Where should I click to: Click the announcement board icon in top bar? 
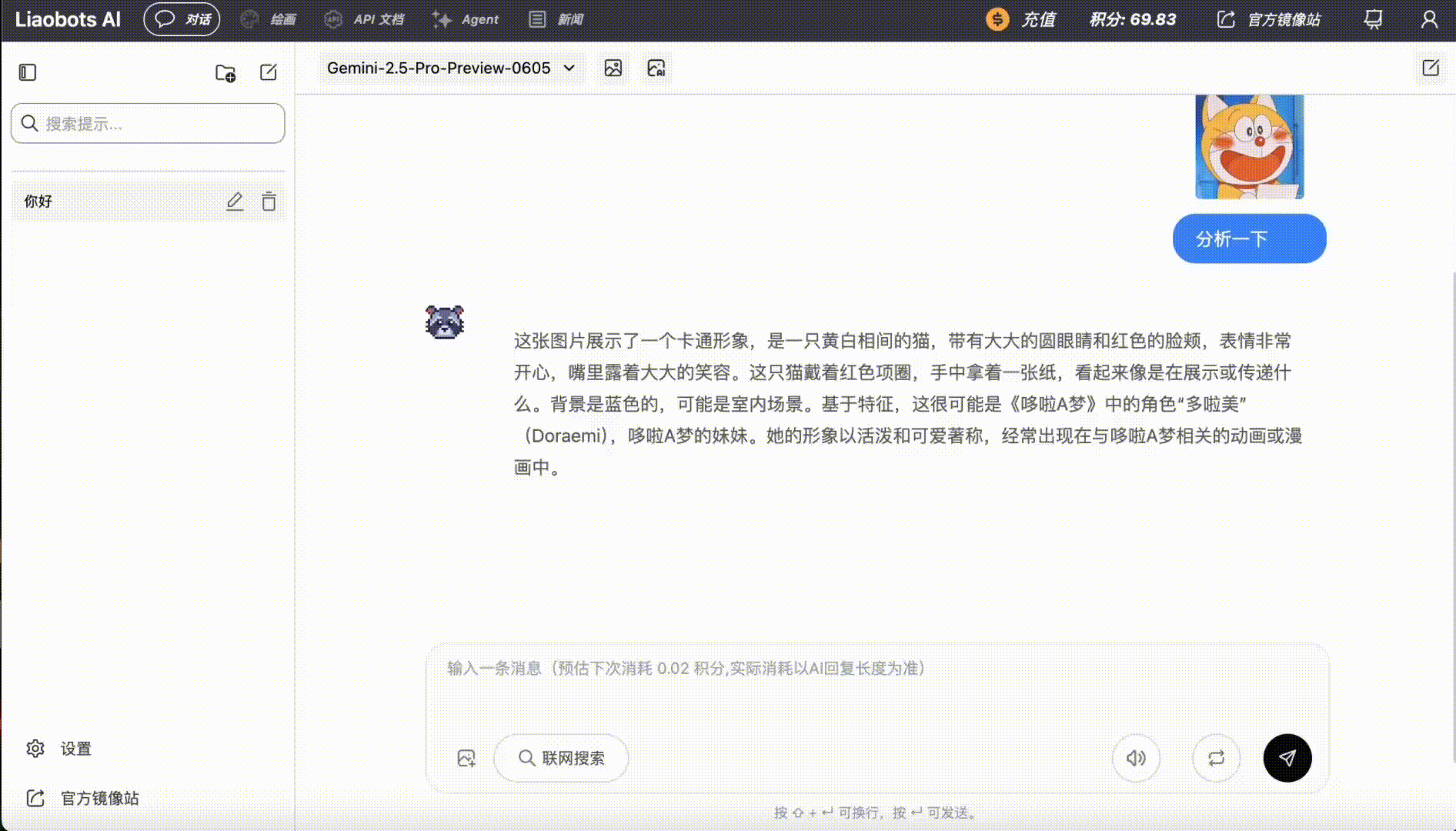pyautogui.click(x=1374, y=19)
